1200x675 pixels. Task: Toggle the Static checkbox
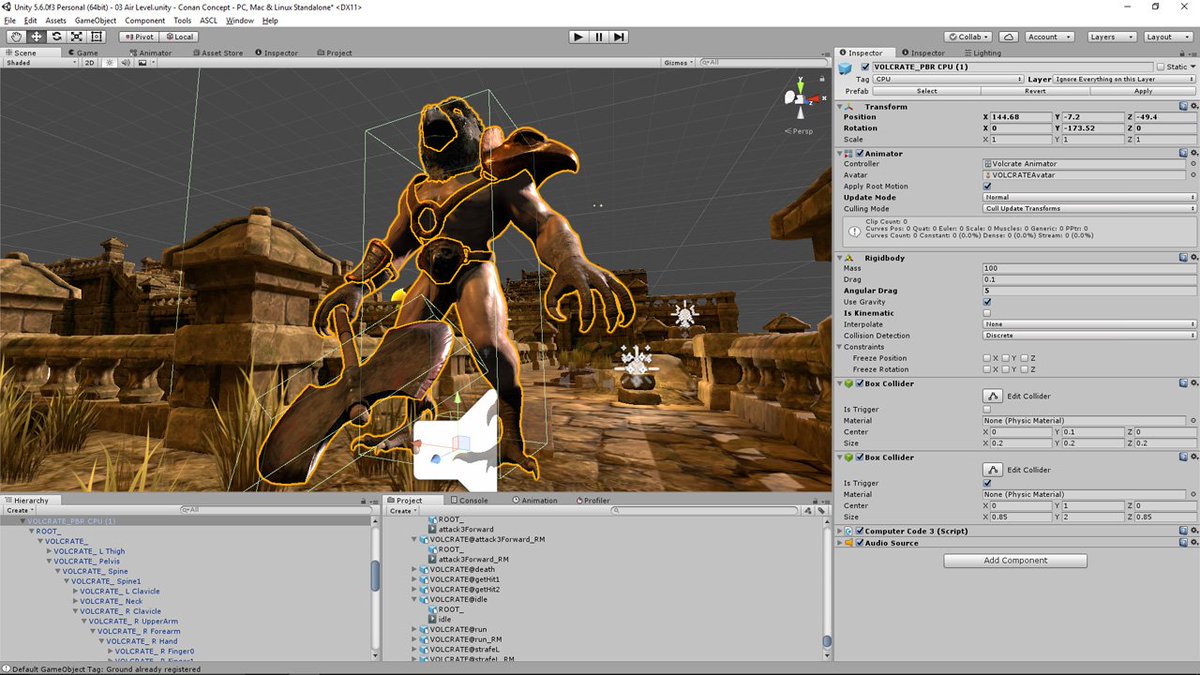1161,67
